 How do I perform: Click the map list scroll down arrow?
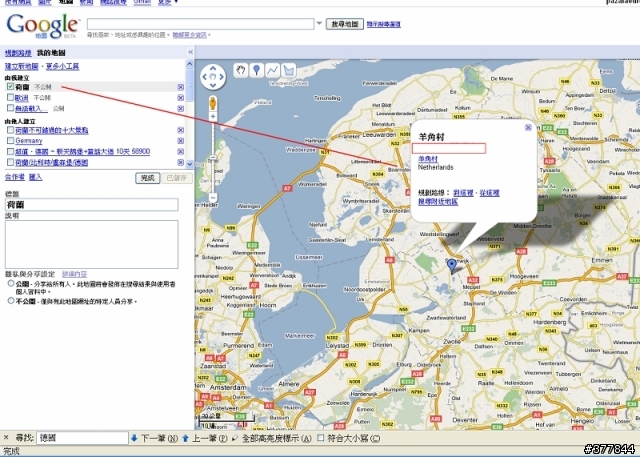(x=189, y=164)
